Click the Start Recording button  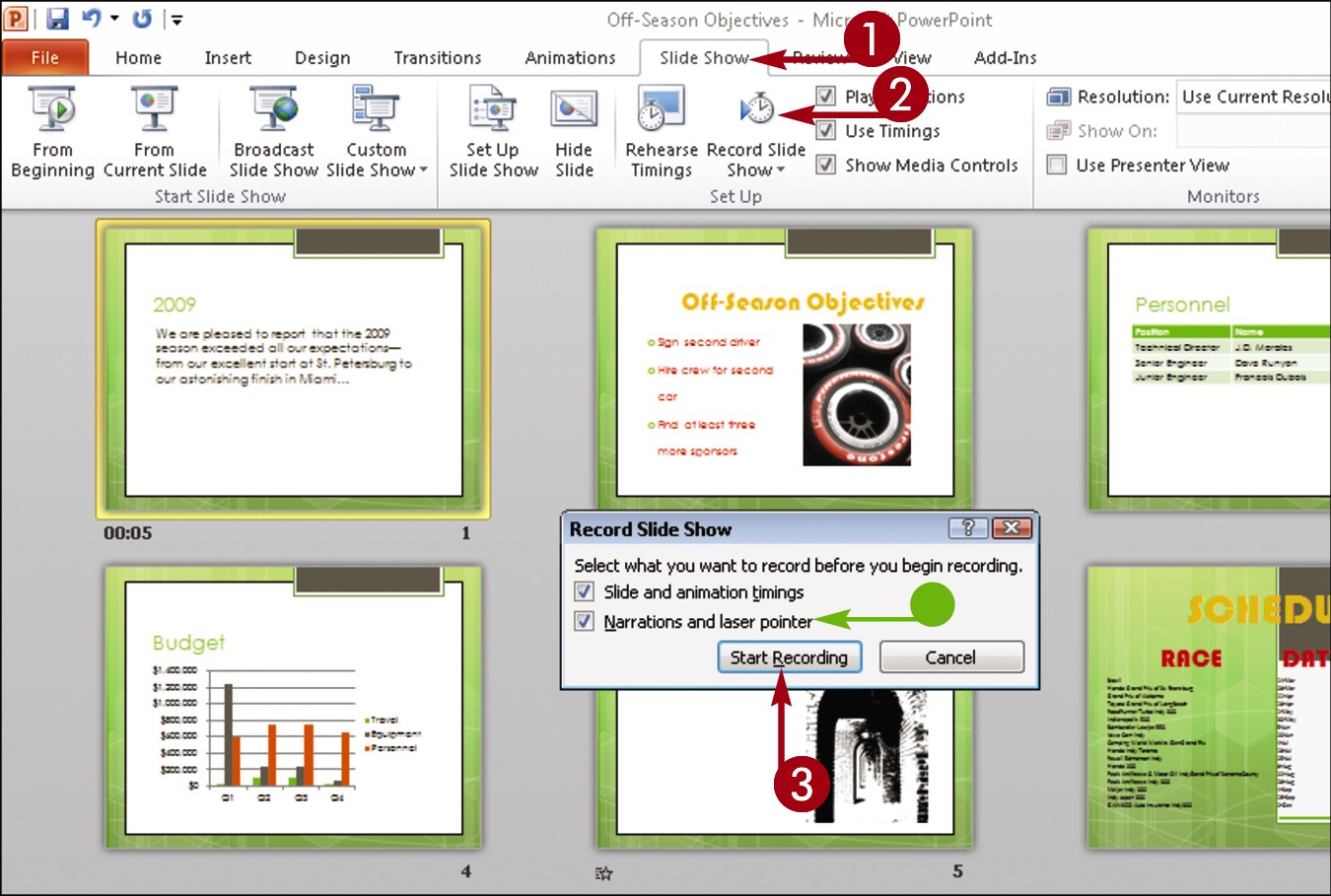click(x=789, y=656)
